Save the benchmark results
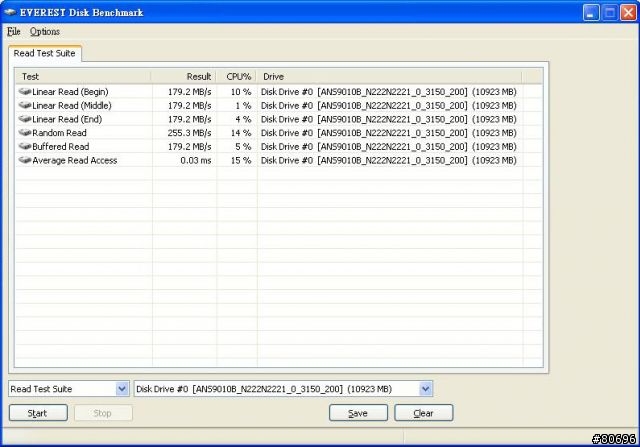This screenshot has width=640, height=447. click(x=358, y=413)
